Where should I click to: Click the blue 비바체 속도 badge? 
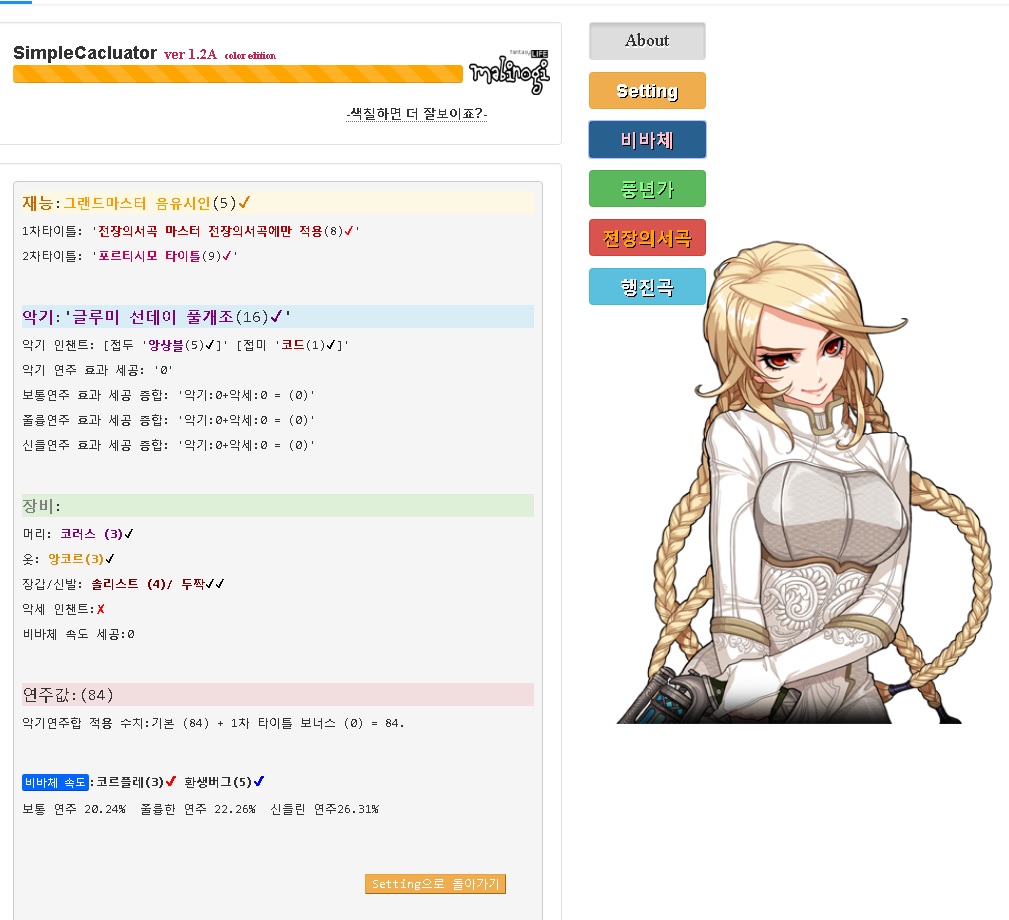[56, 782]
